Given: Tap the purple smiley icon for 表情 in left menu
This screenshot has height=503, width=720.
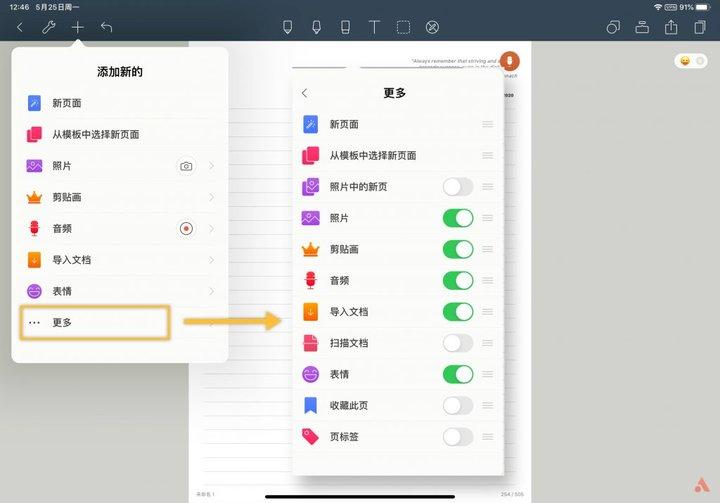Looking at the screenshot, I should (x=34, y=291).
